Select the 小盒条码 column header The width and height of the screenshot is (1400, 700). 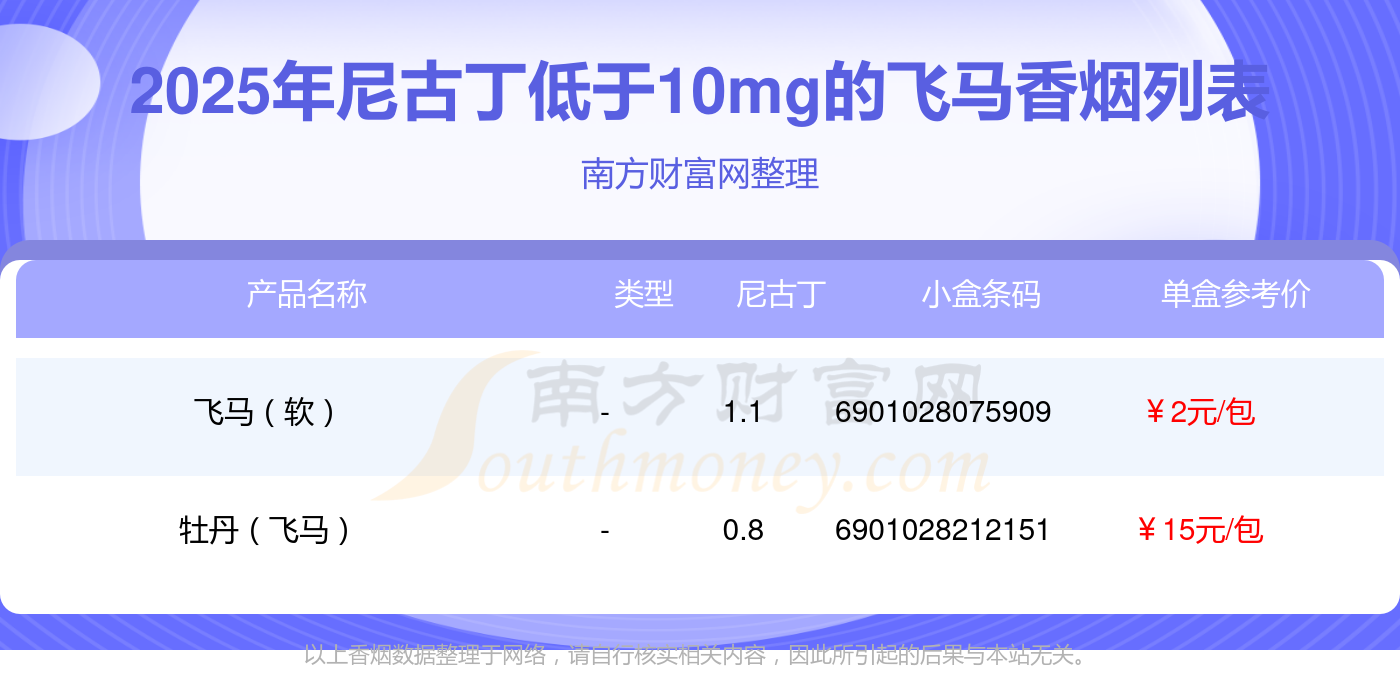[981, 294]
